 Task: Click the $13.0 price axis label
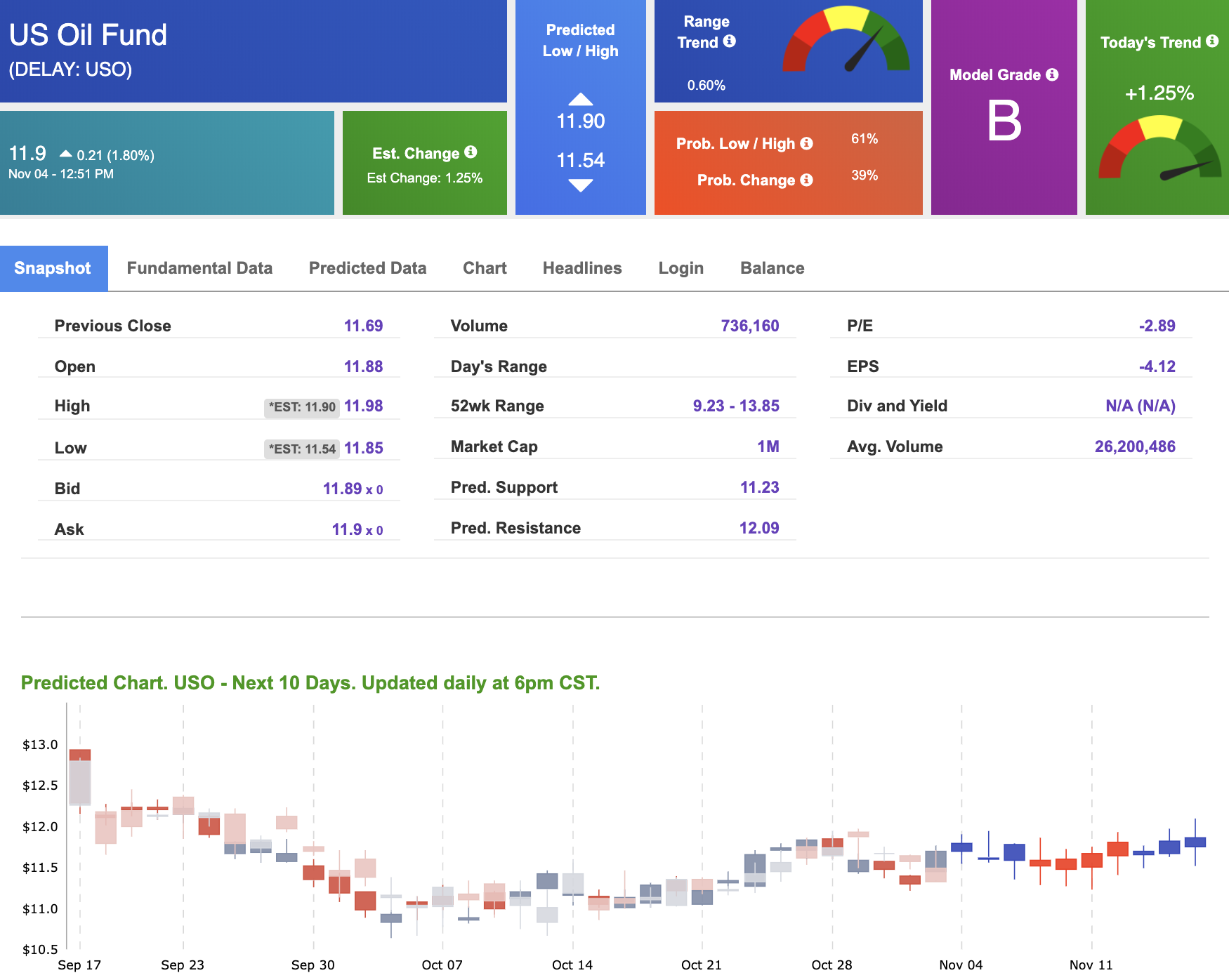pos(40,745)
